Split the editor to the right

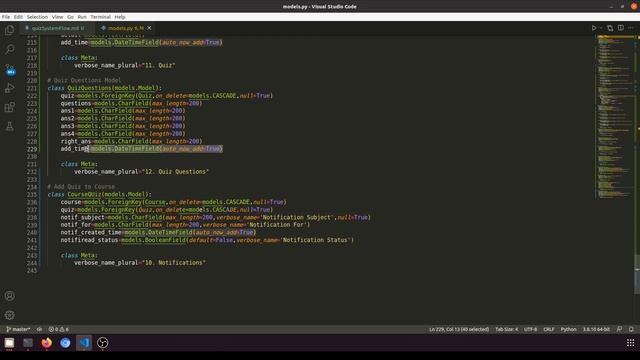tap(620, 28)
